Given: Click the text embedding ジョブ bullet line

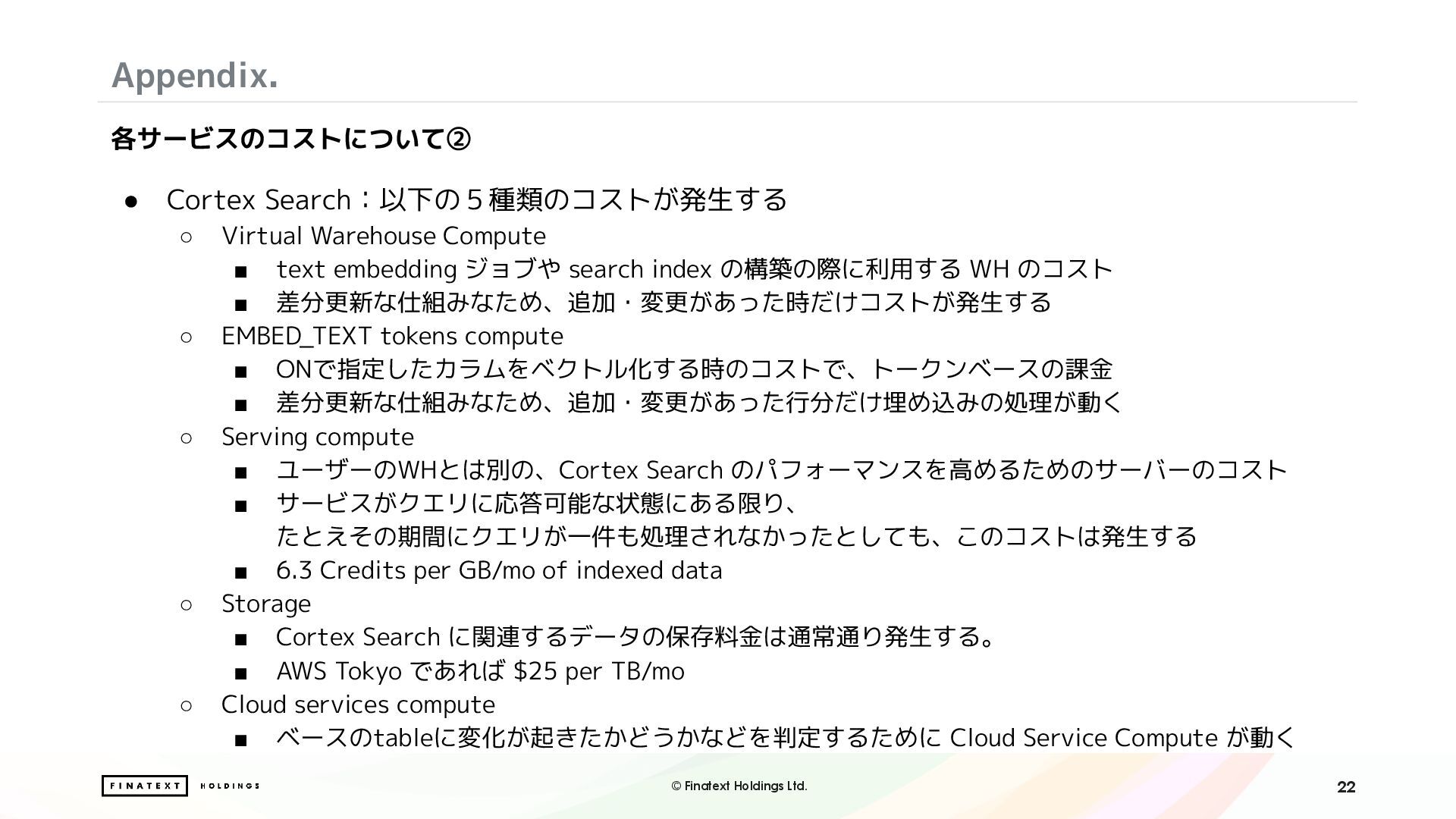Looking at the screenshot, I should (694, 269).
